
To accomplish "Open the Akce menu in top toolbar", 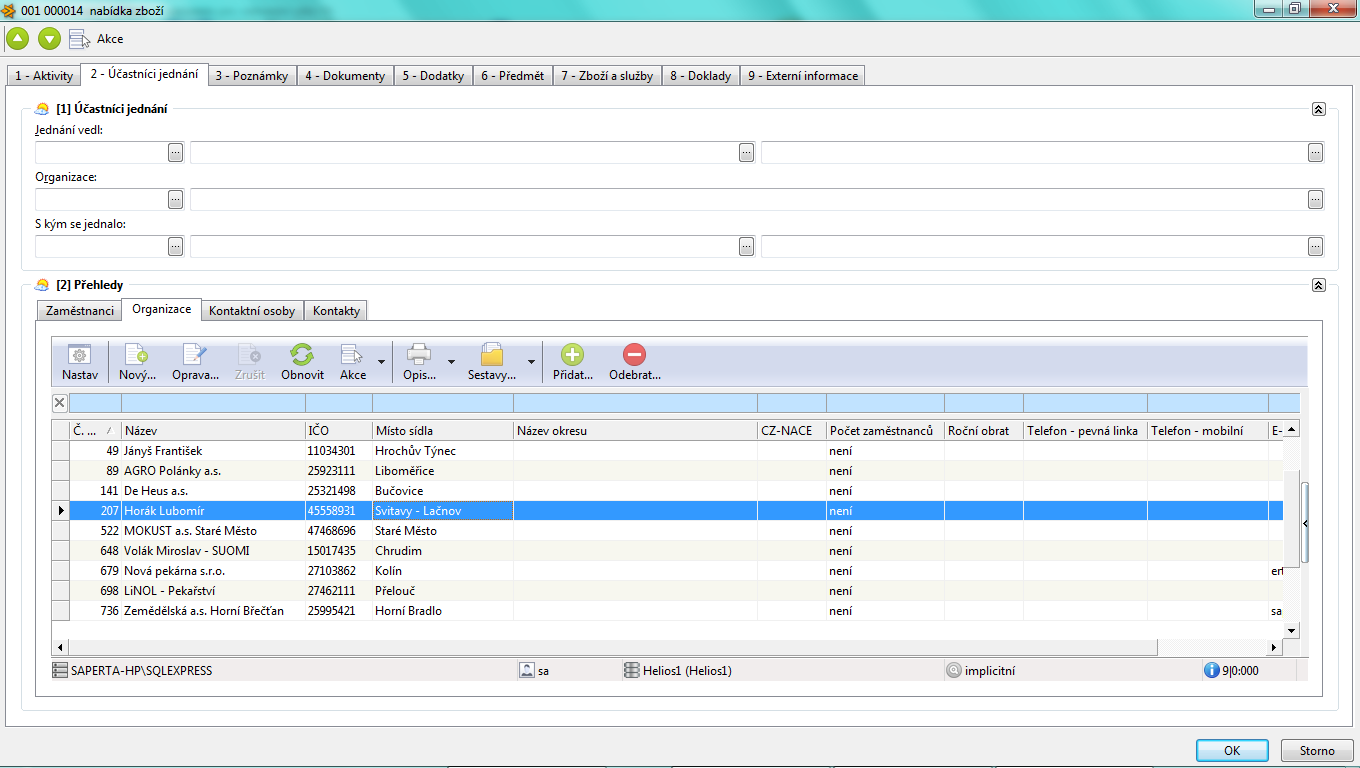I will click(x=97, y=39).
